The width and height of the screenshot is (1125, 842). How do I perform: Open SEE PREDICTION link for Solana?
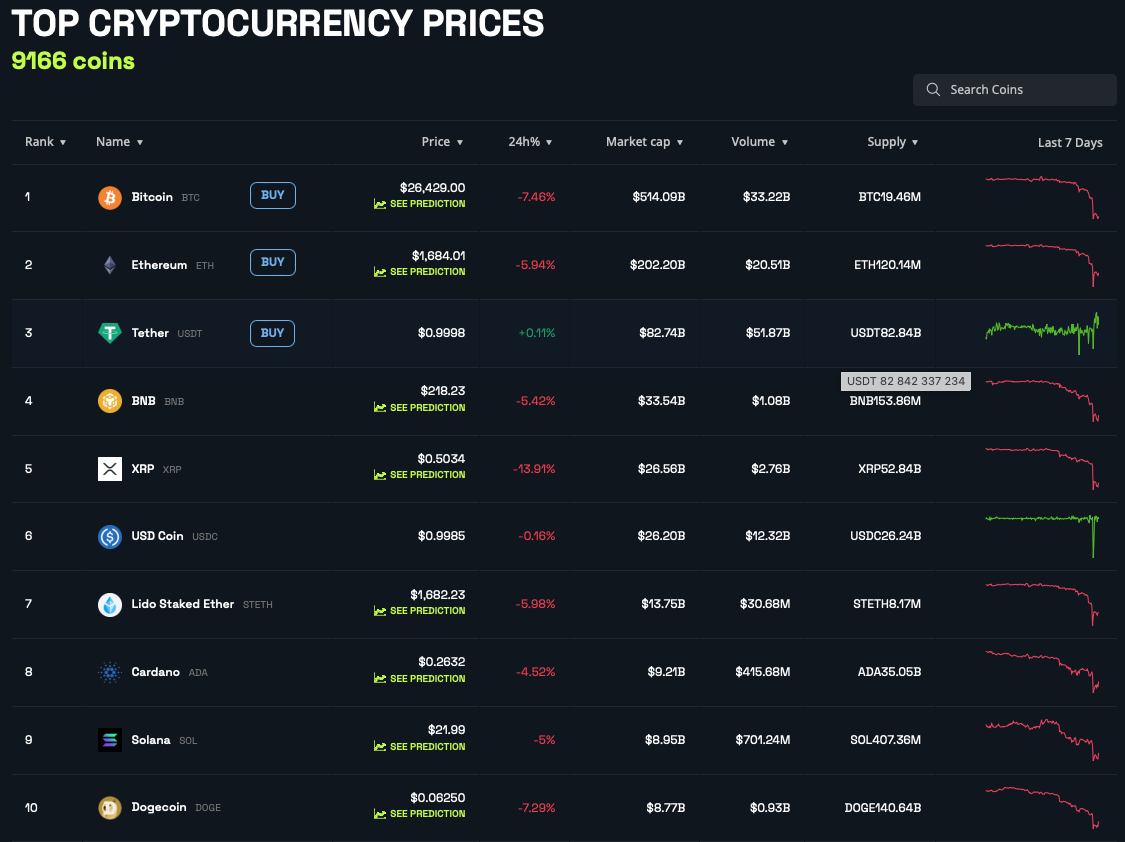(428, 747)
